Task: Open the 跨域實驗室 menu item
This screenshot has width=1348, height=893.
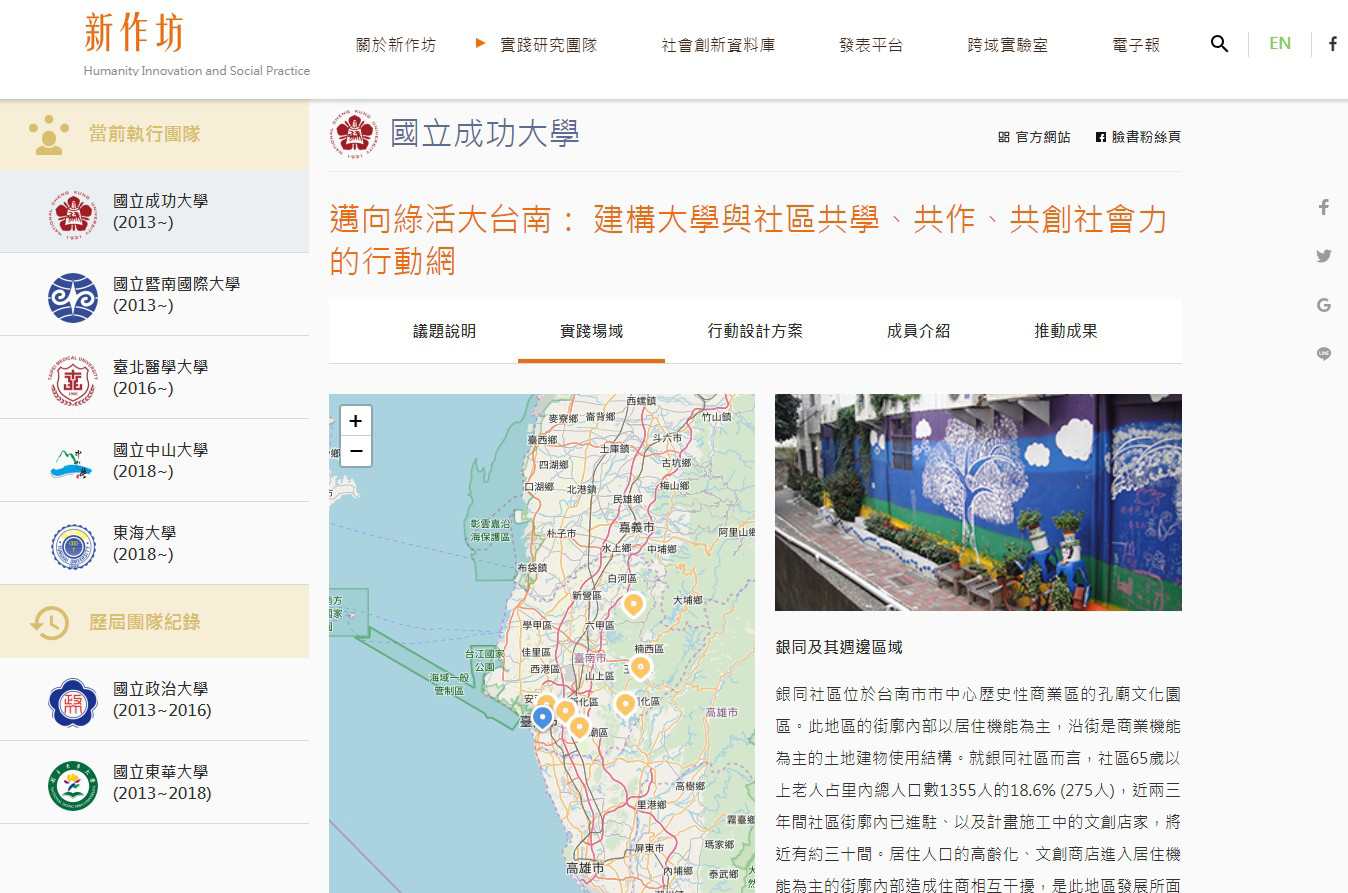Action: coord(1008,45)
